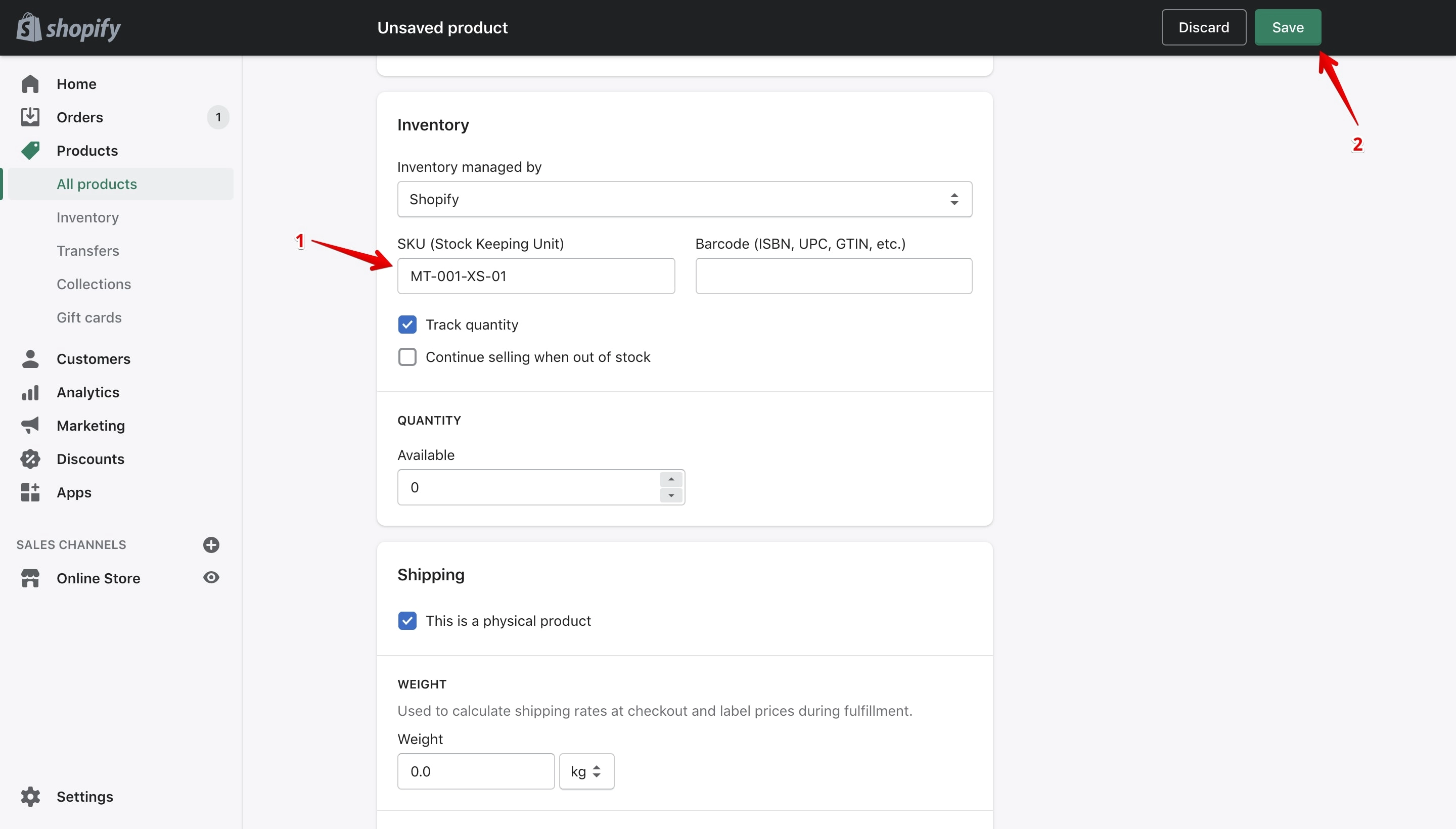Click the Discounts badge icon
The image size is (1456, 829).
click(30, 459)
